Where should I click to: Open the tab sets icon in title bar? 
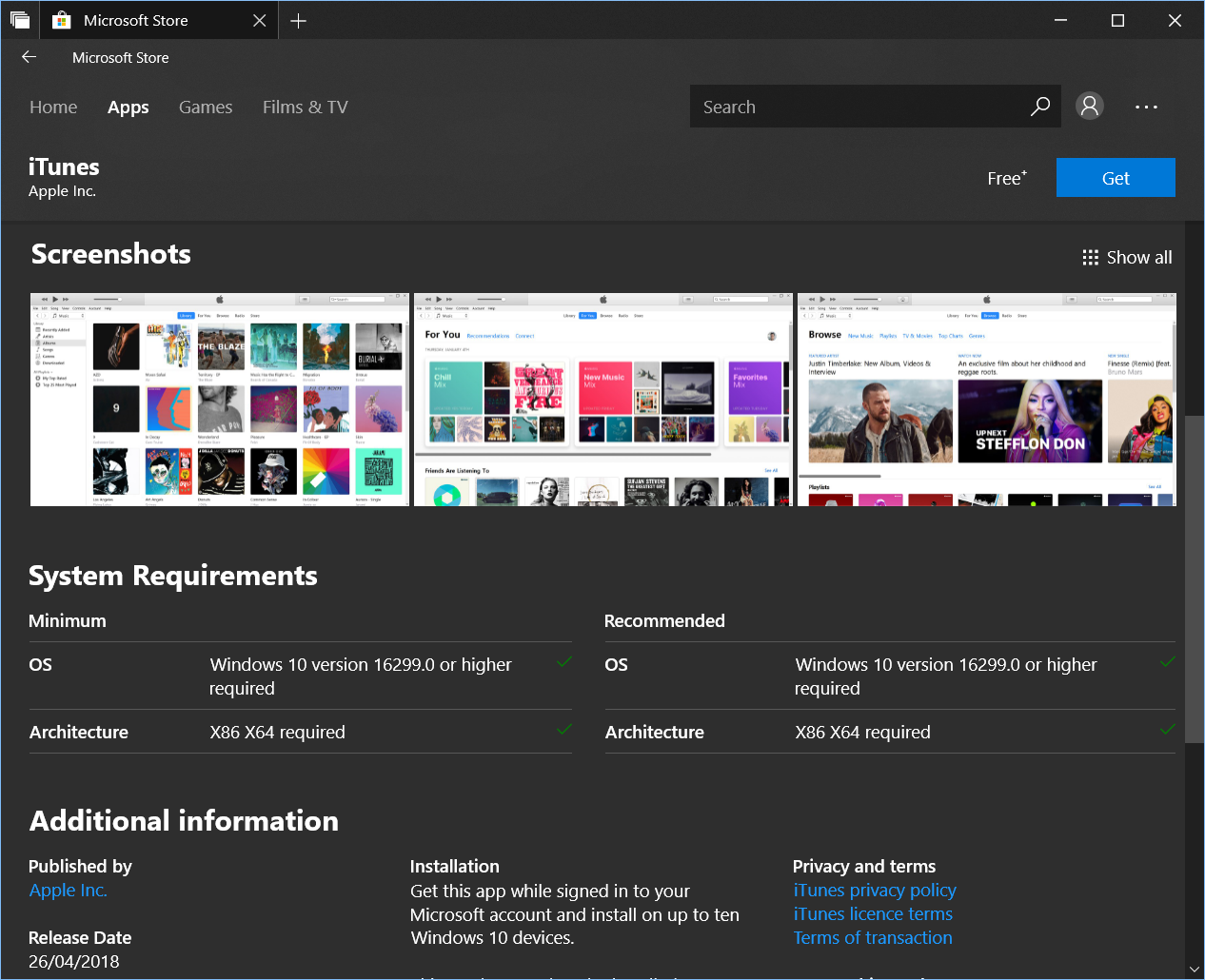(x=20, y=20)
